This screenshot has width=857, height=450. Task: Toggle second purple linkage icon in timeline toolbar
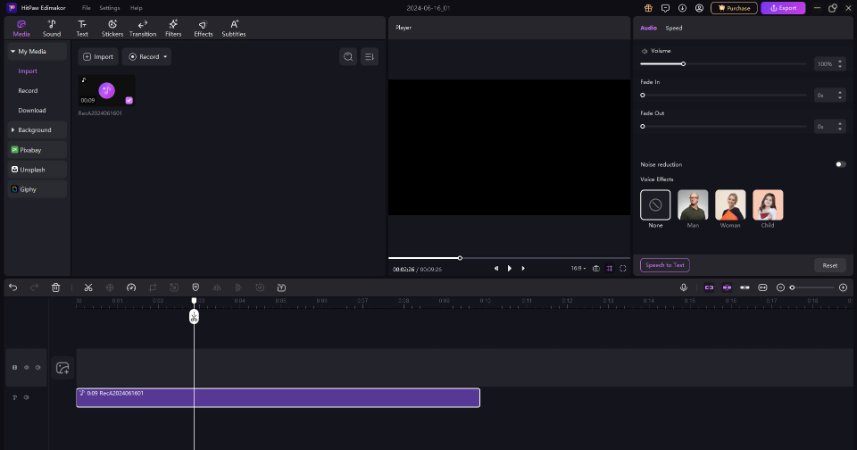tap(727, 288)
